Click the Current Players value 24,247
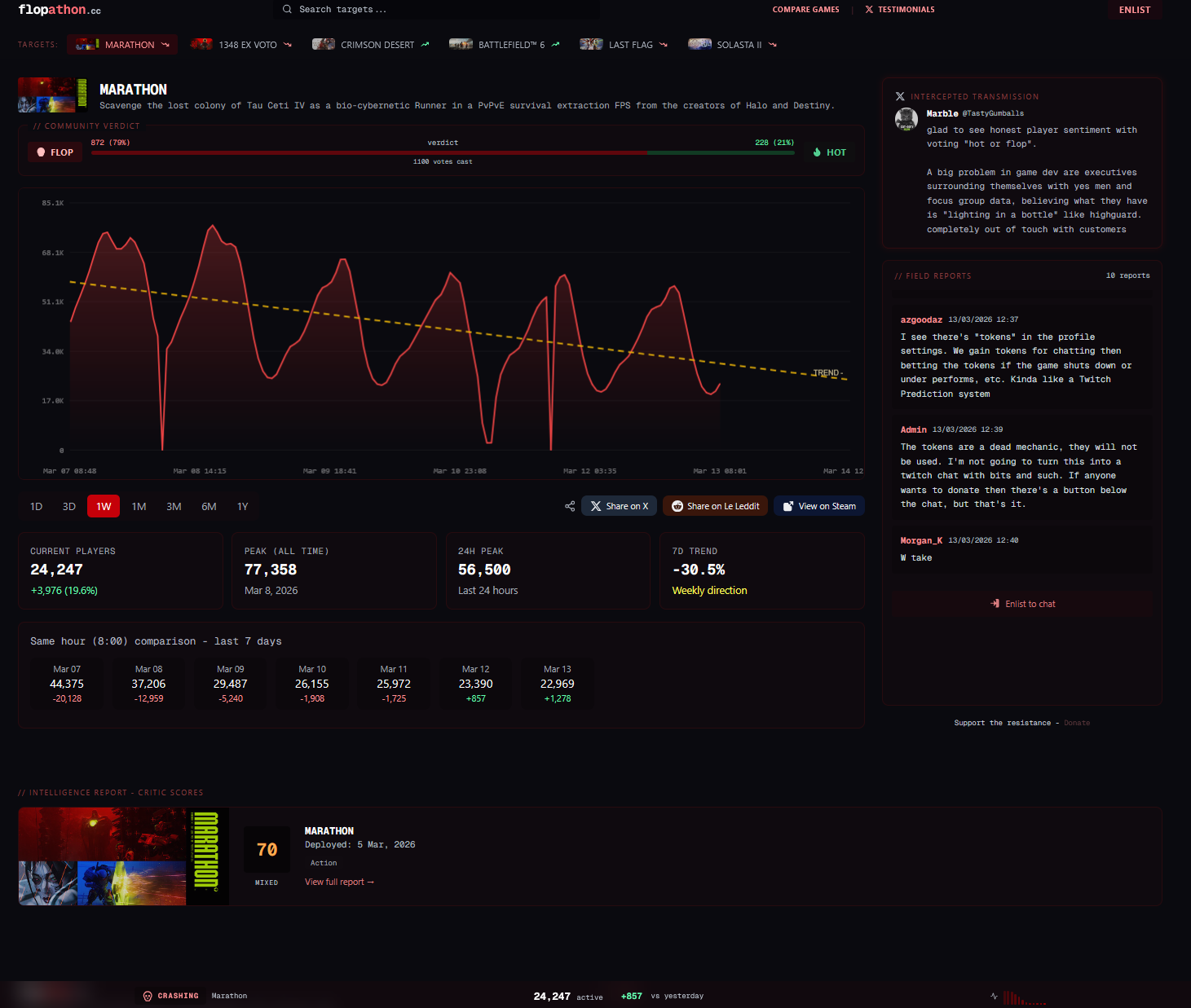The image size is (1191, 1008). click(x=56, y=570)
